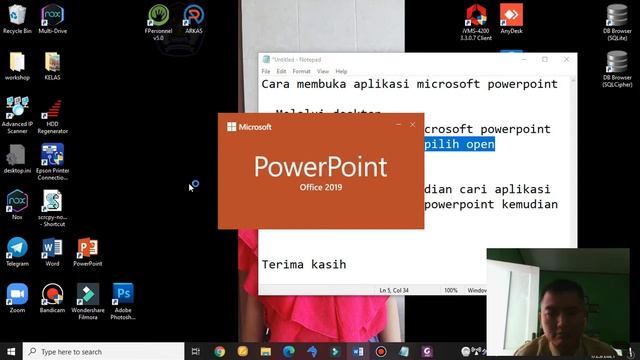Open the FPersonnel v5.0 desktop icon
The width and height of the screenshot is (640, 360).
point(158,22)
